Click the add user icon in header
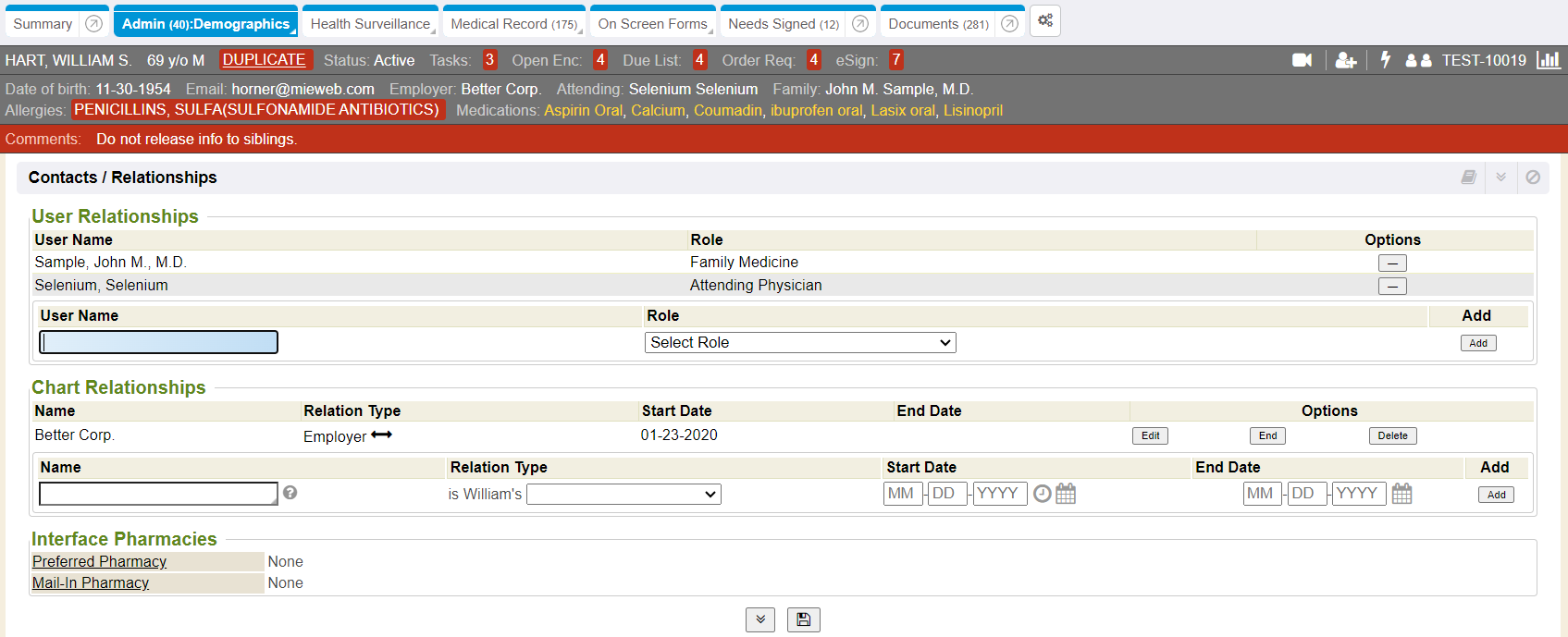 1346,60
